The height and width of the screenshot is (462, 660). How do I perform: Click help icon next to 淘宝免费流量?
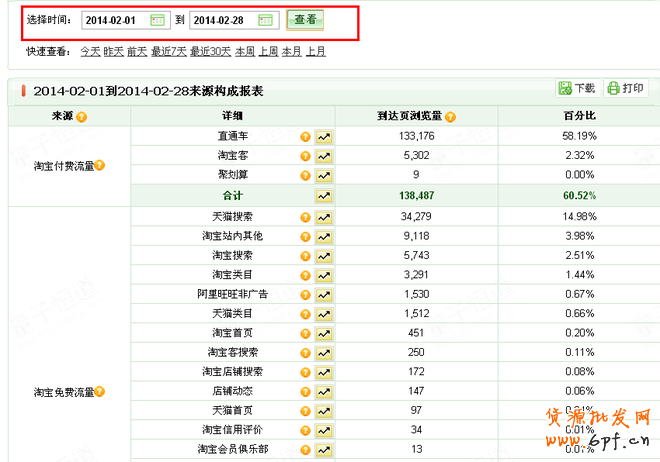[99, 391]
